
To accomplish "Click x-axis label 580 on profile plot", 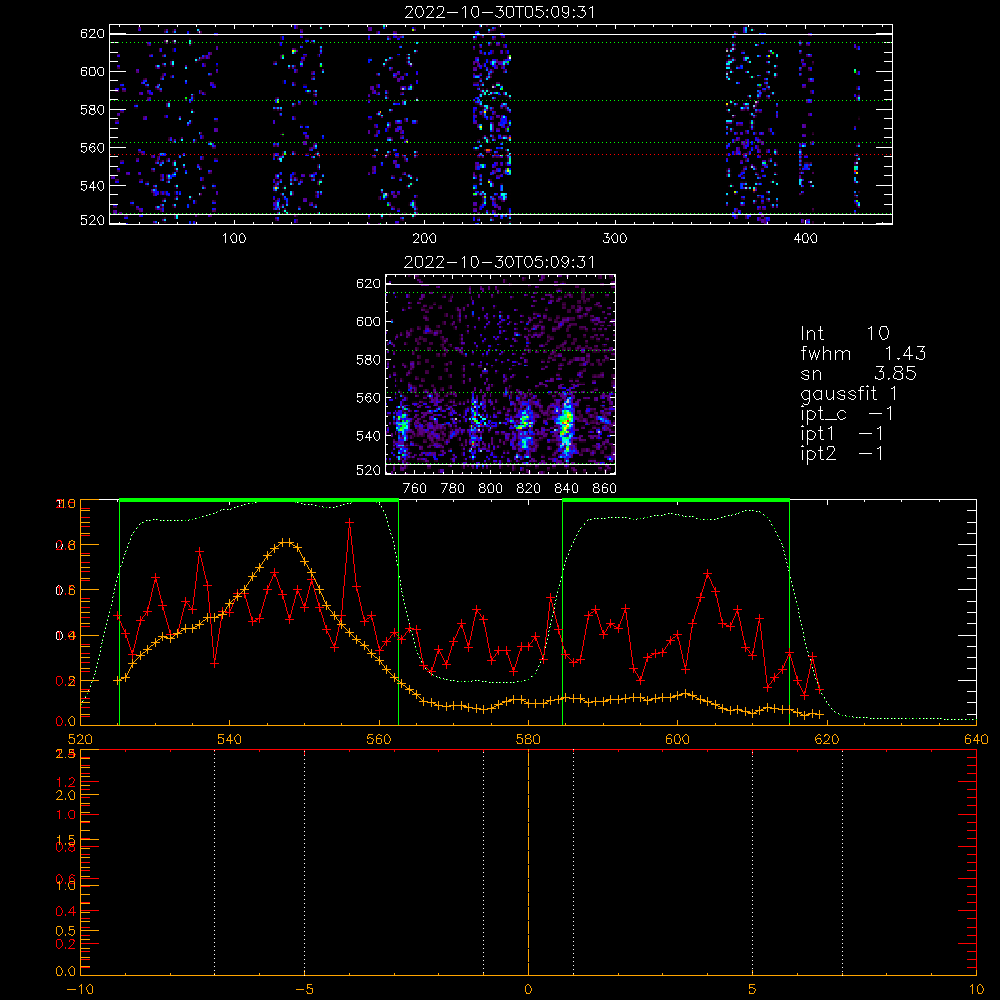I will pyautogui.click(x=529, y=739).
